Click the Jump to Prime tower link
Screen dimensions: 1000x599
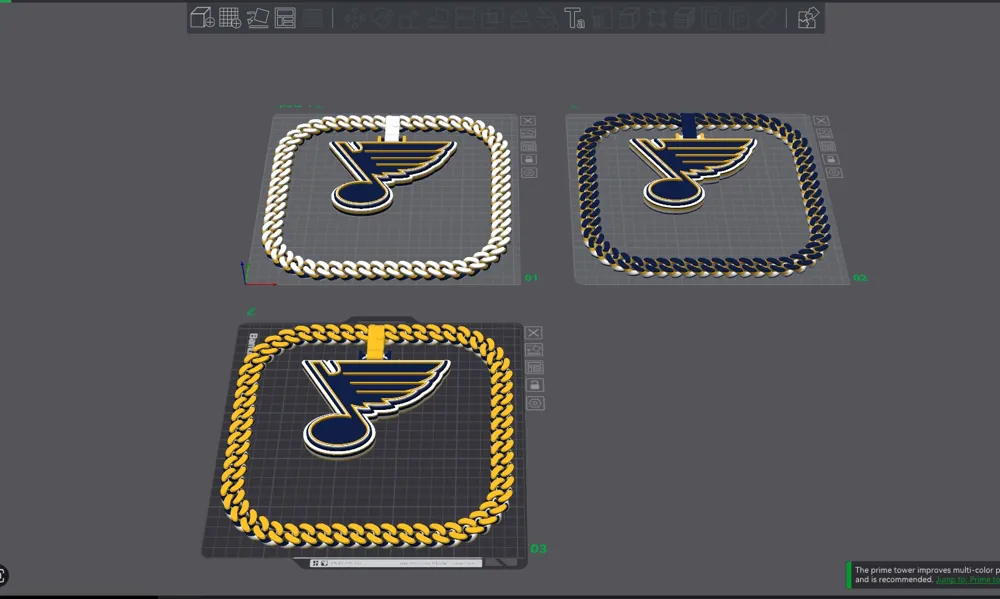tap(967, 579)
